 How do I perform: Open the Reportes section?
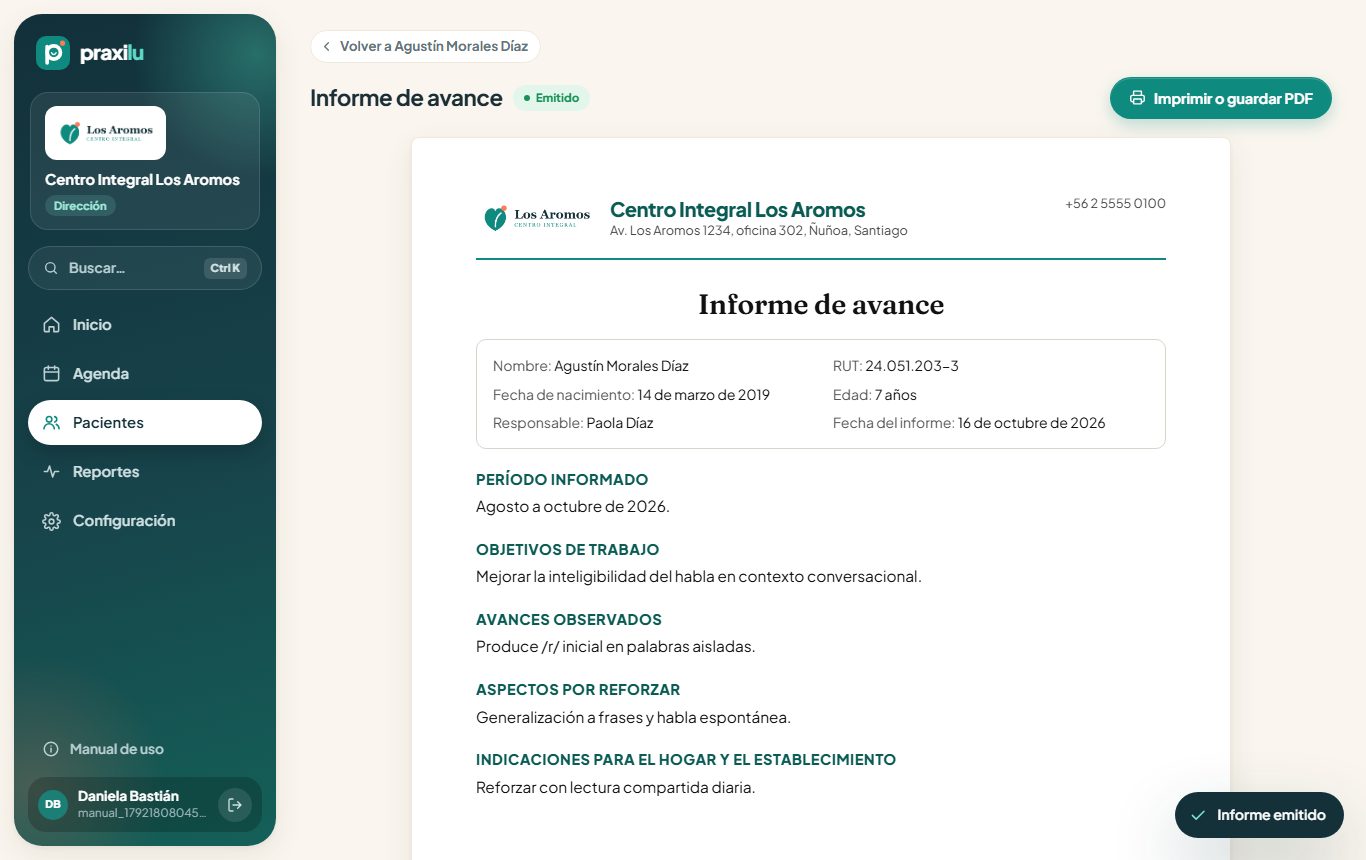(145, 472)
